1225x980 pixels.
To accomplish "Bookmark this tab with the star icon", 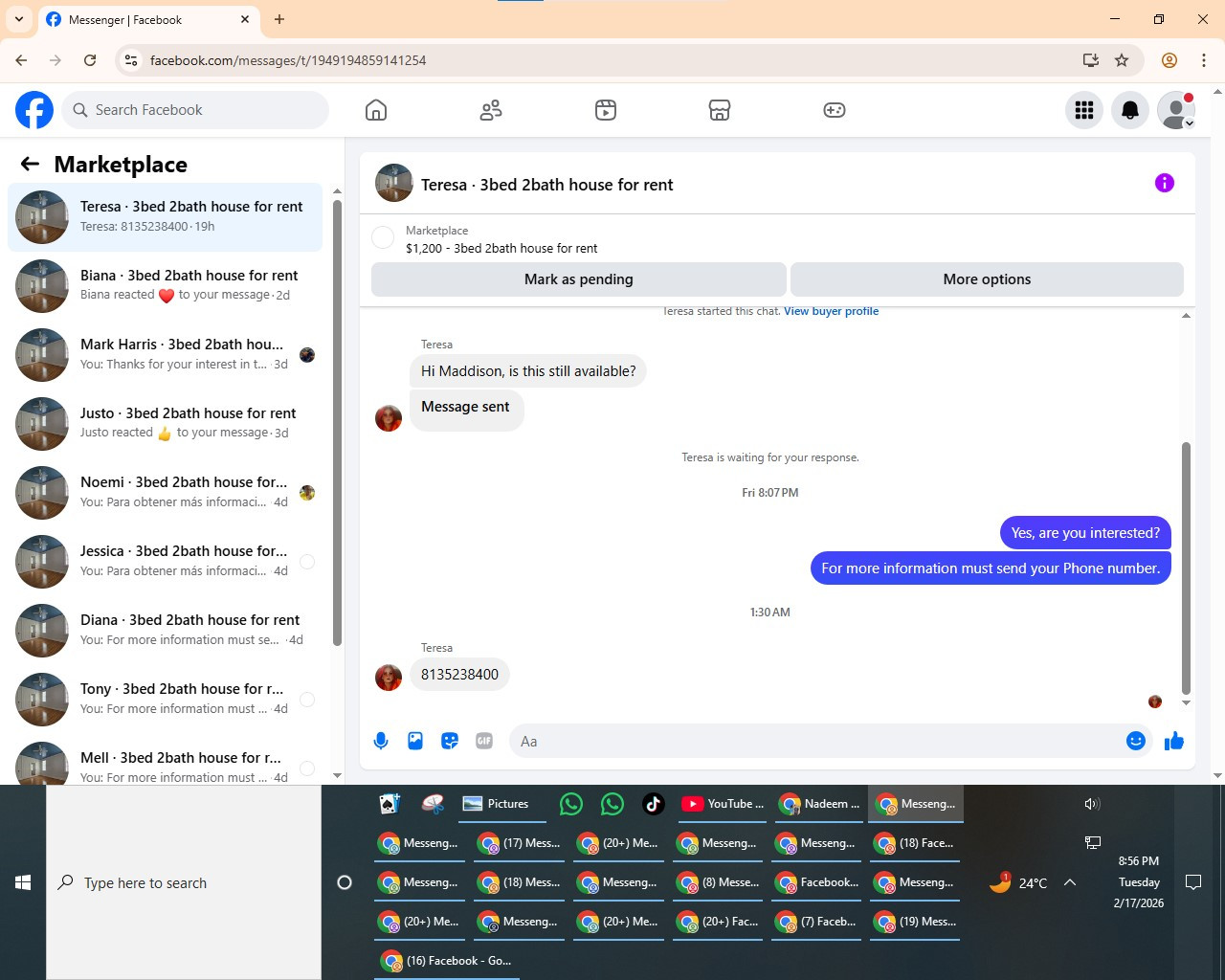I will pos(1122,60).
